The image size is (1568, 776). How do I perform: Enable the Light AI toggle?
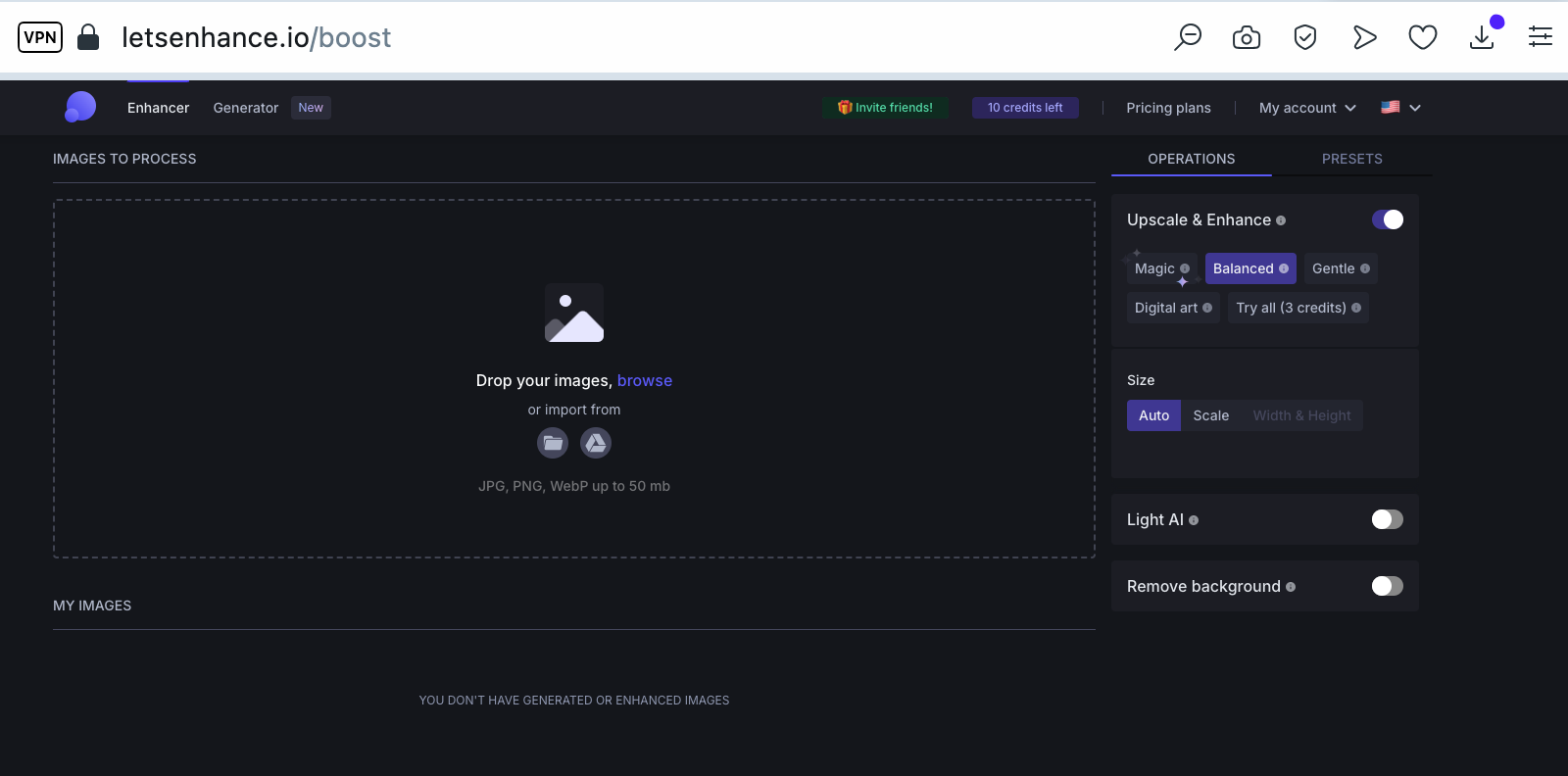point(1388,519)
